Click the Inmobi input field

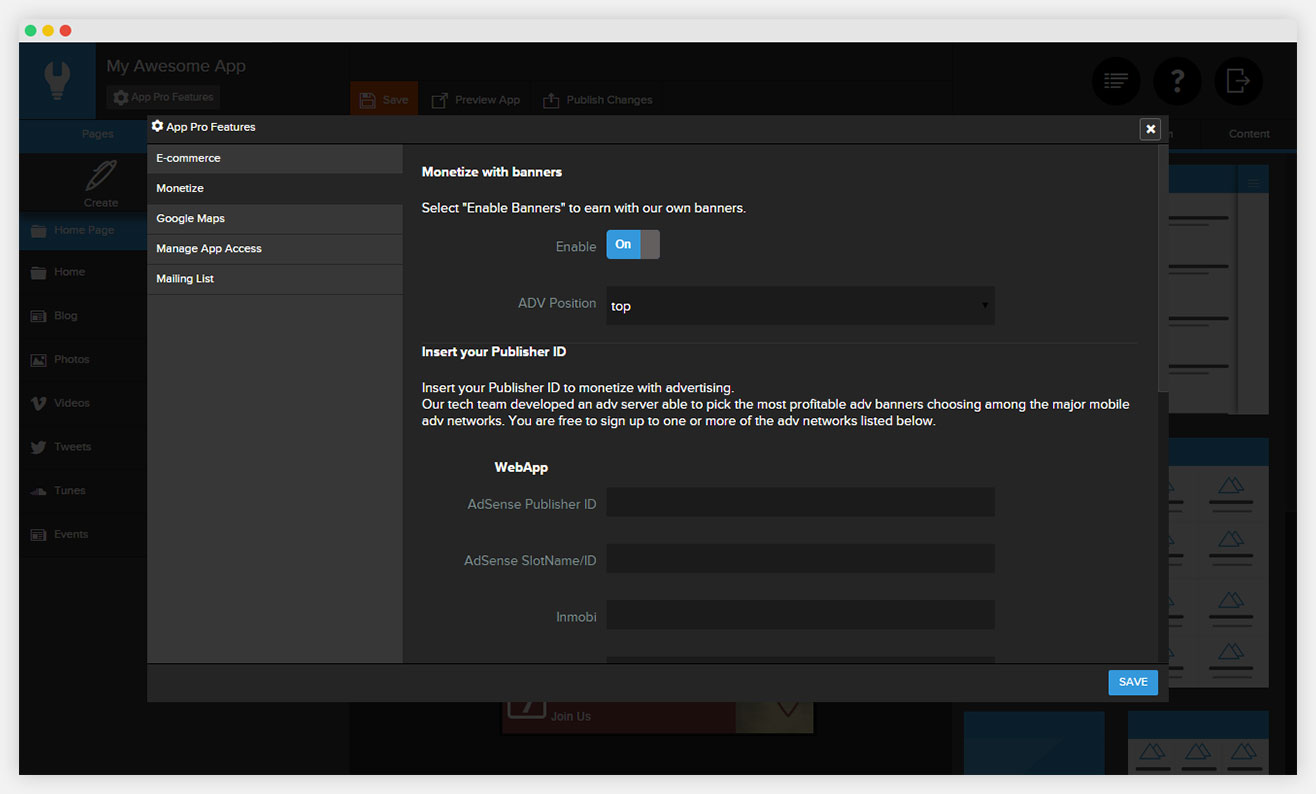pyautogui.click(x=800, y=615)
